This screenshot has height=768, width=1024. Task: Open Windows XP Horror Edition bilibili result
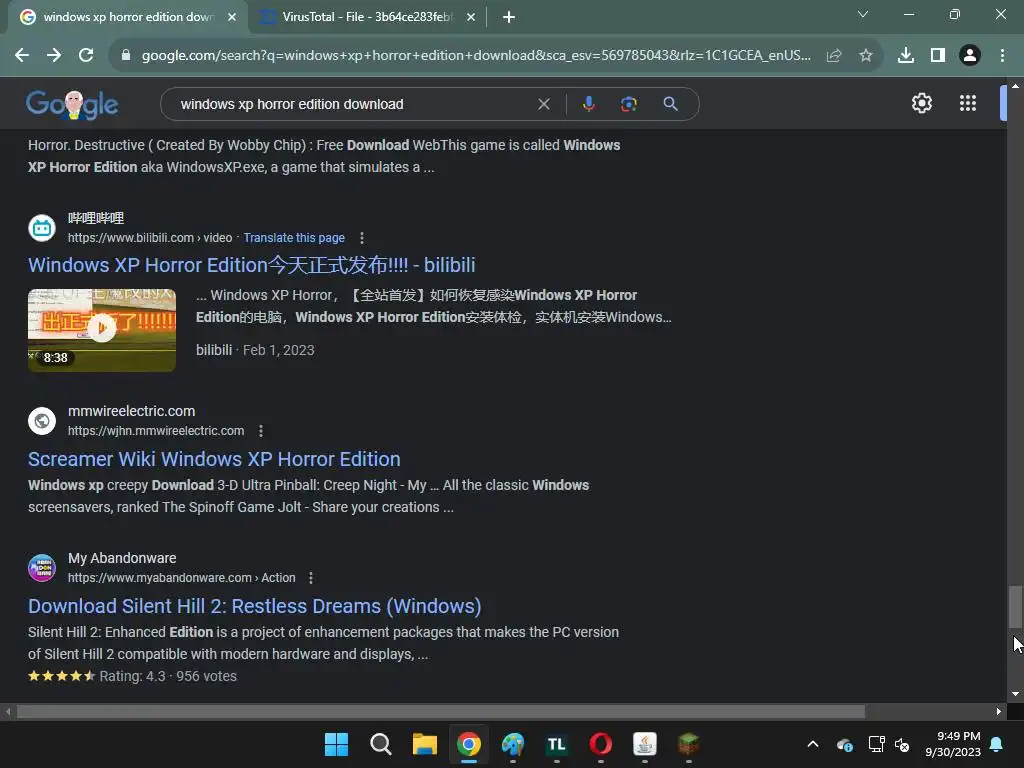[x=251, y=264]
